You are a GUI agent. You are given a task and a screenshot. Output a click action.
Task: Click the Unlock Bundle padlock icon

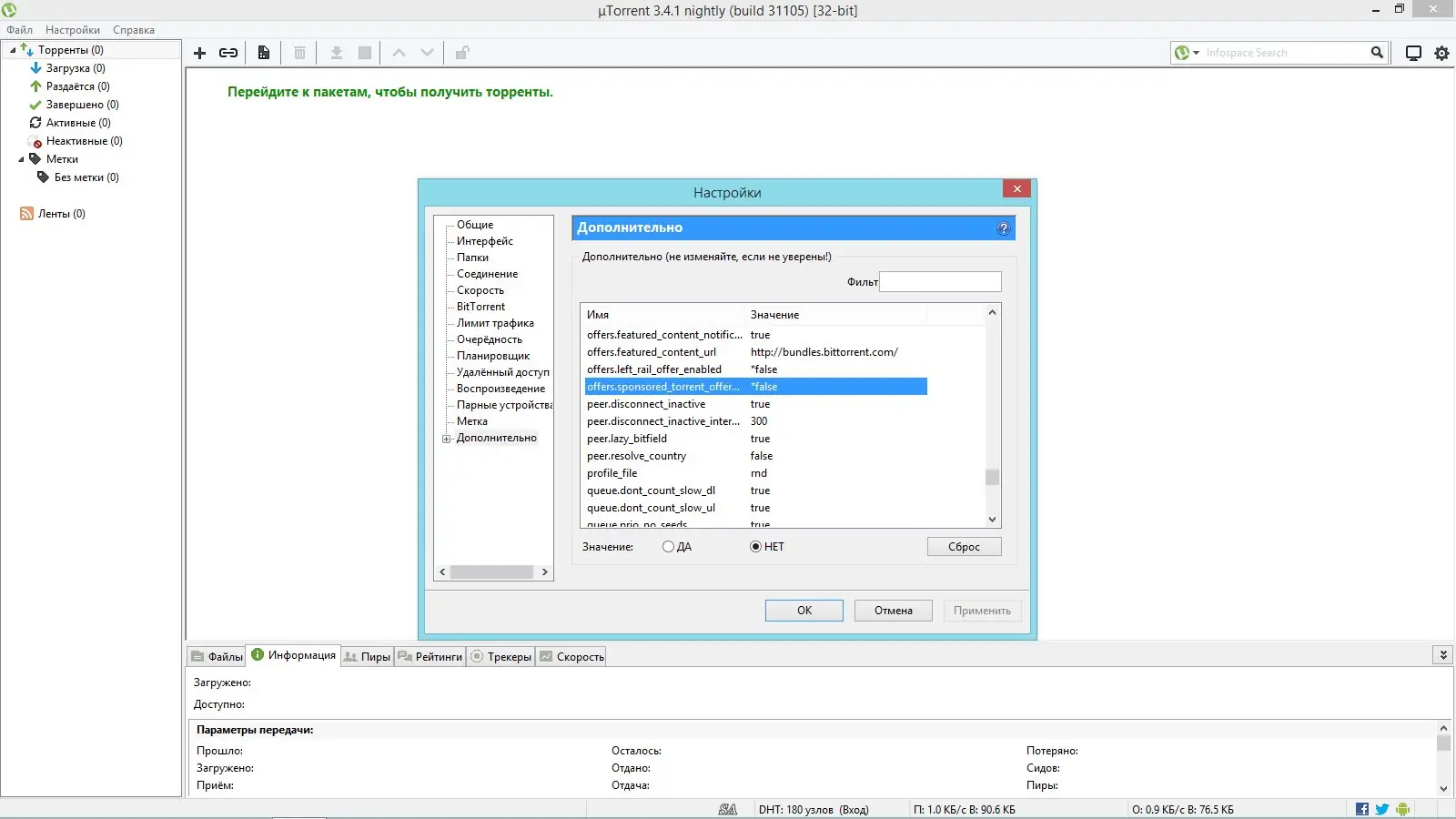(x=462, y=53)
